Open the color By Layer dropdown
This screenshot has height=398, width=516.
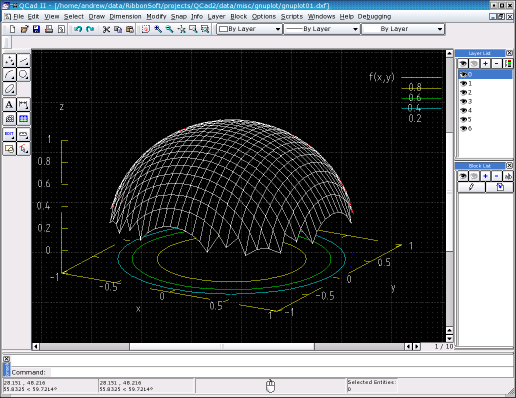249,29
